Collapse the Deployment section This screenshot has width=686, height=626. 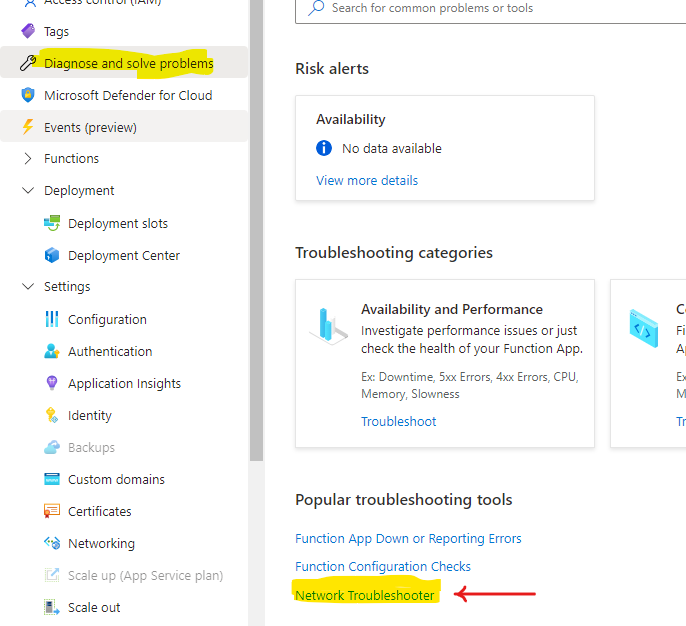tap(28, 190)
